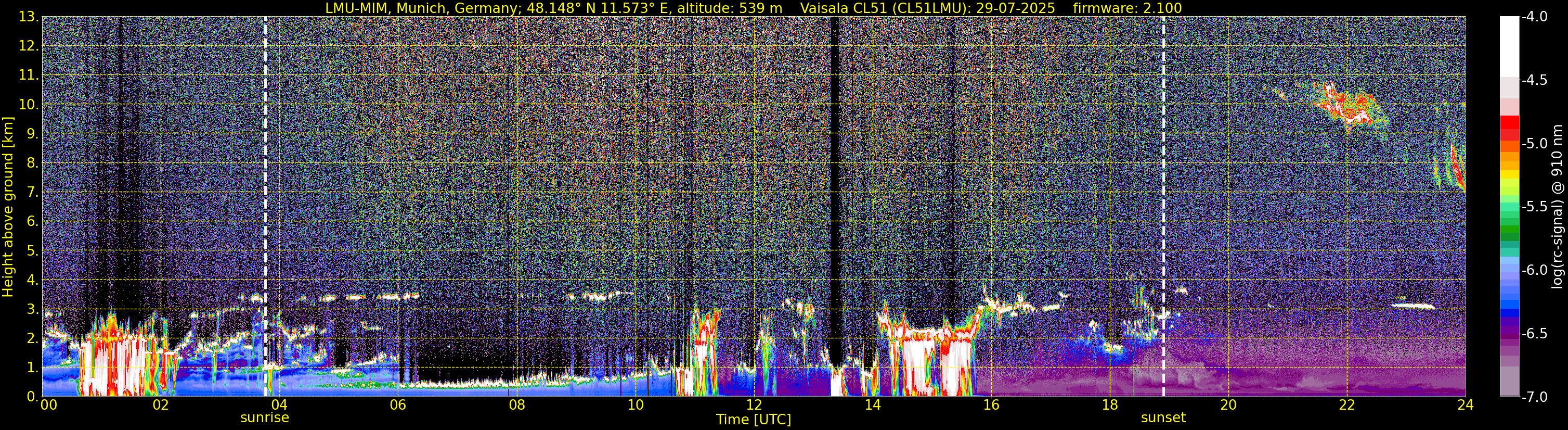Click the "13." km tick on height axis

(x=29, y=17)
